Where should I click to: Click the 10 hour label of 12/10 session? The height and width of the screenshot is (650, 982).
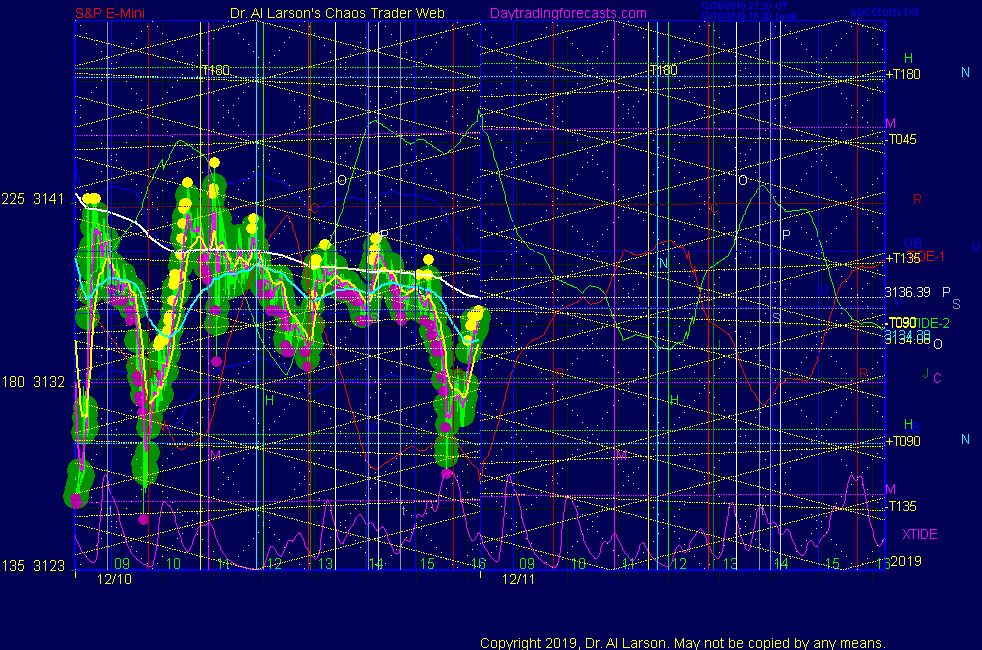(173, 564)
